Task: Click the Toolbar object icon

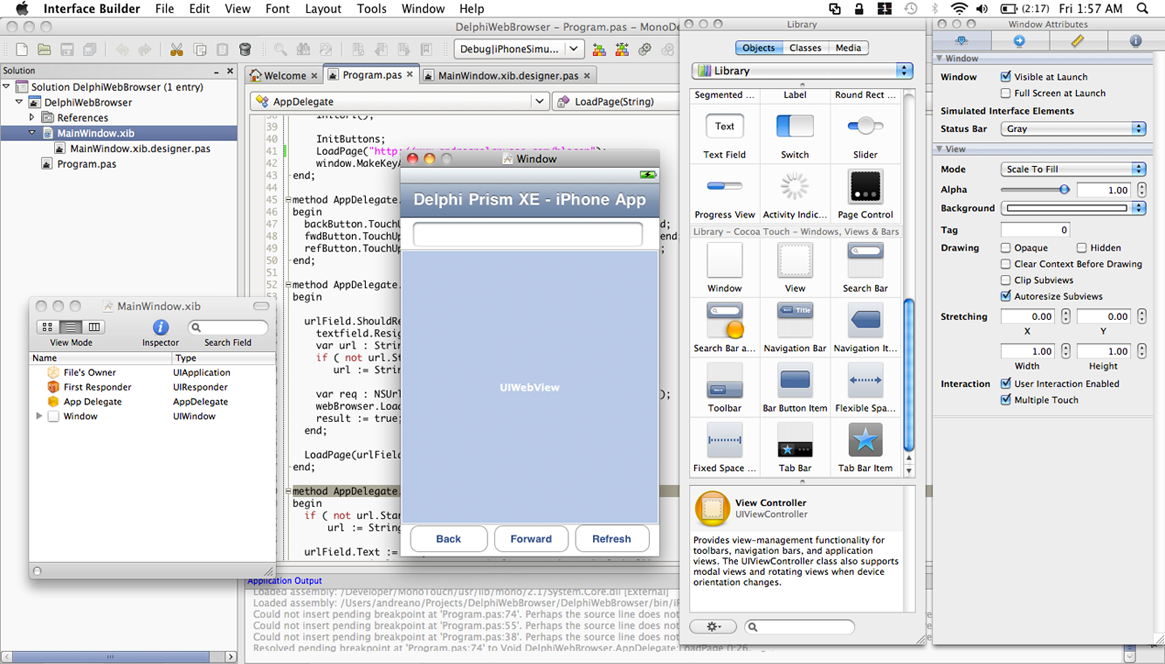Action: pos(725,381)
